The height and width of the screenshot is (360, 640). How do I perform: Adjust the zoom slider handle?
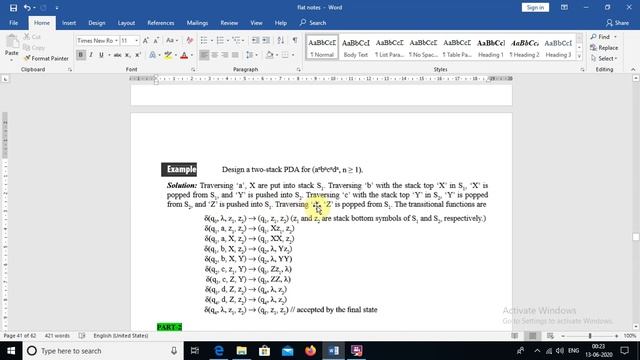click(590, 336)
